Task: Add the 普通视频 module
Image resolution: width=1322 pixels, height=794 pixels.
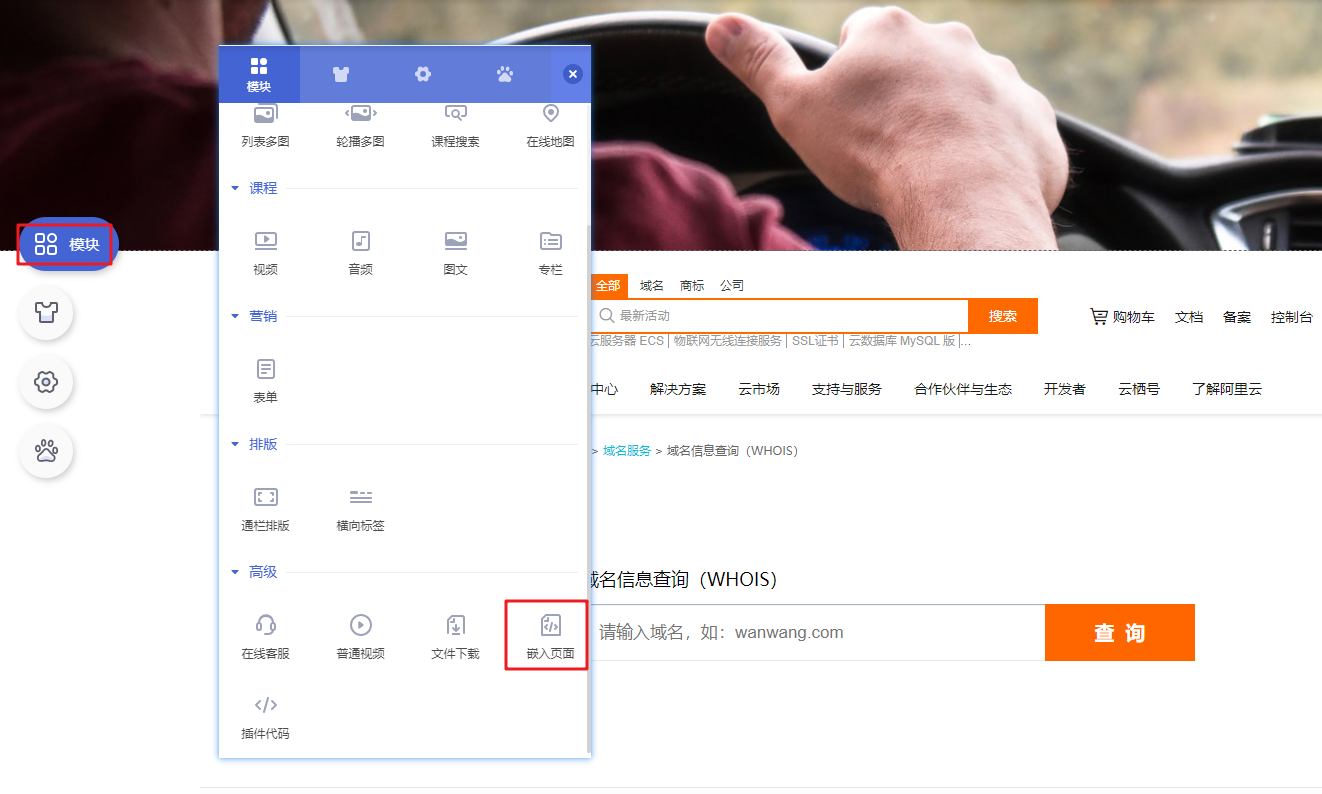Action: pos(360,638)
